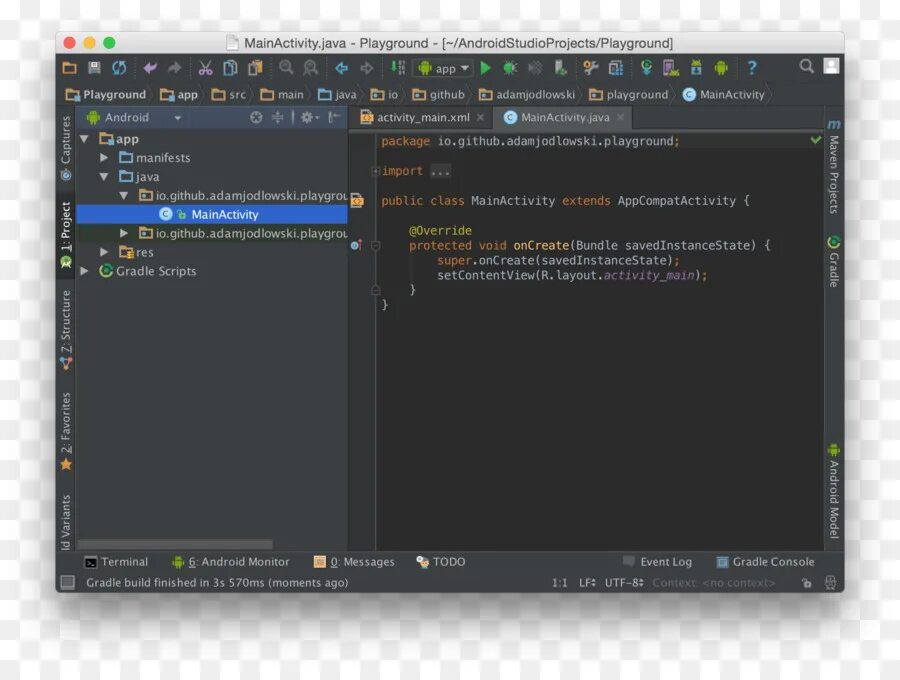Expand the second io.github.adamjodlowski package
The height and width of the screenshot is (680, 900).
(123, 234)
